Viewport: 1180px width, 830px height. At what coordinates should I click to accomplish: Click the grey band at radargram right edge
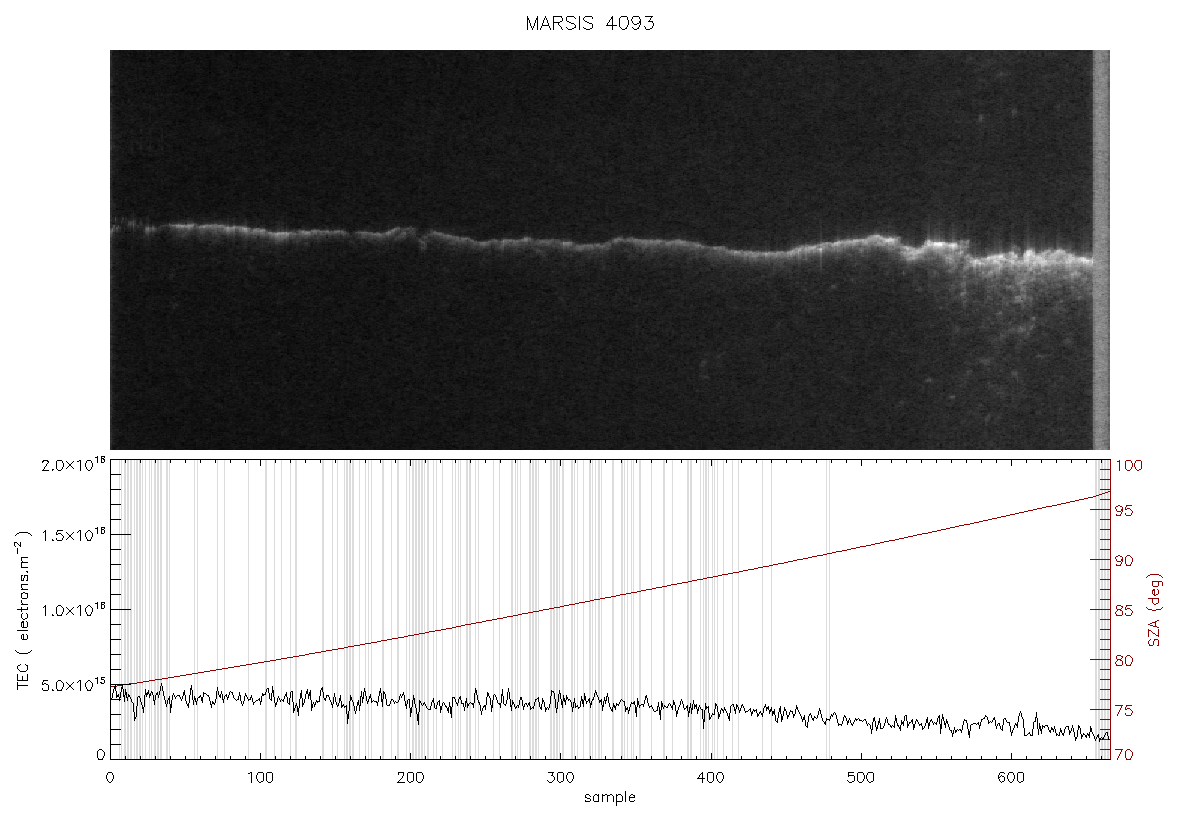pyautogui.click(x=1101, y=250)
